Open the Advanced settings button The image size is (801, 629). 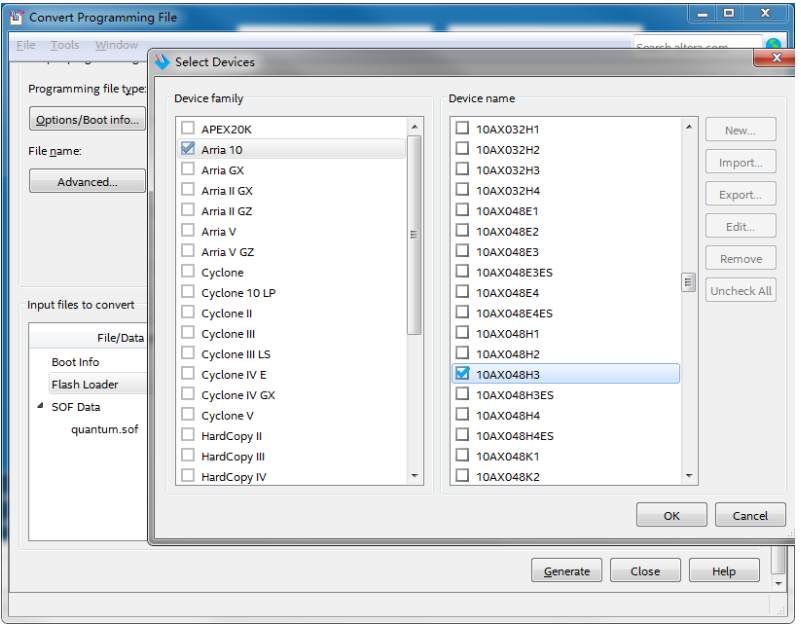point(87,181)
